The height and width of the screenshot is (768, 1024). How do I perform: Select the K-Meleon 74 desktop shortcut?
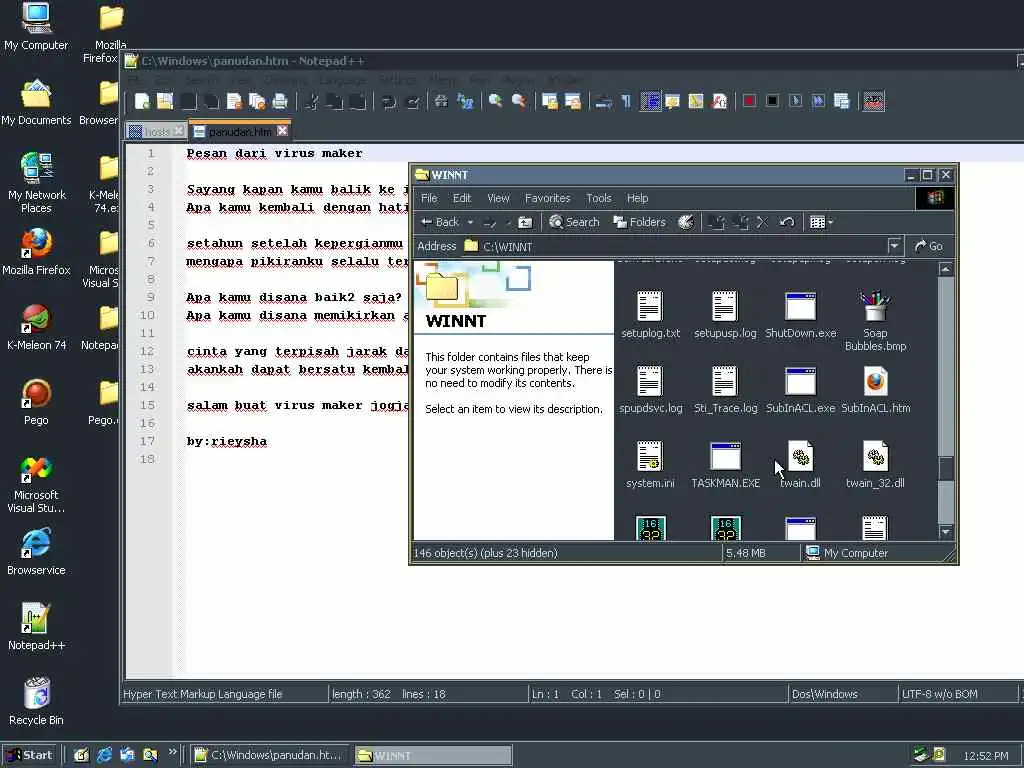[x=36, y=326]
